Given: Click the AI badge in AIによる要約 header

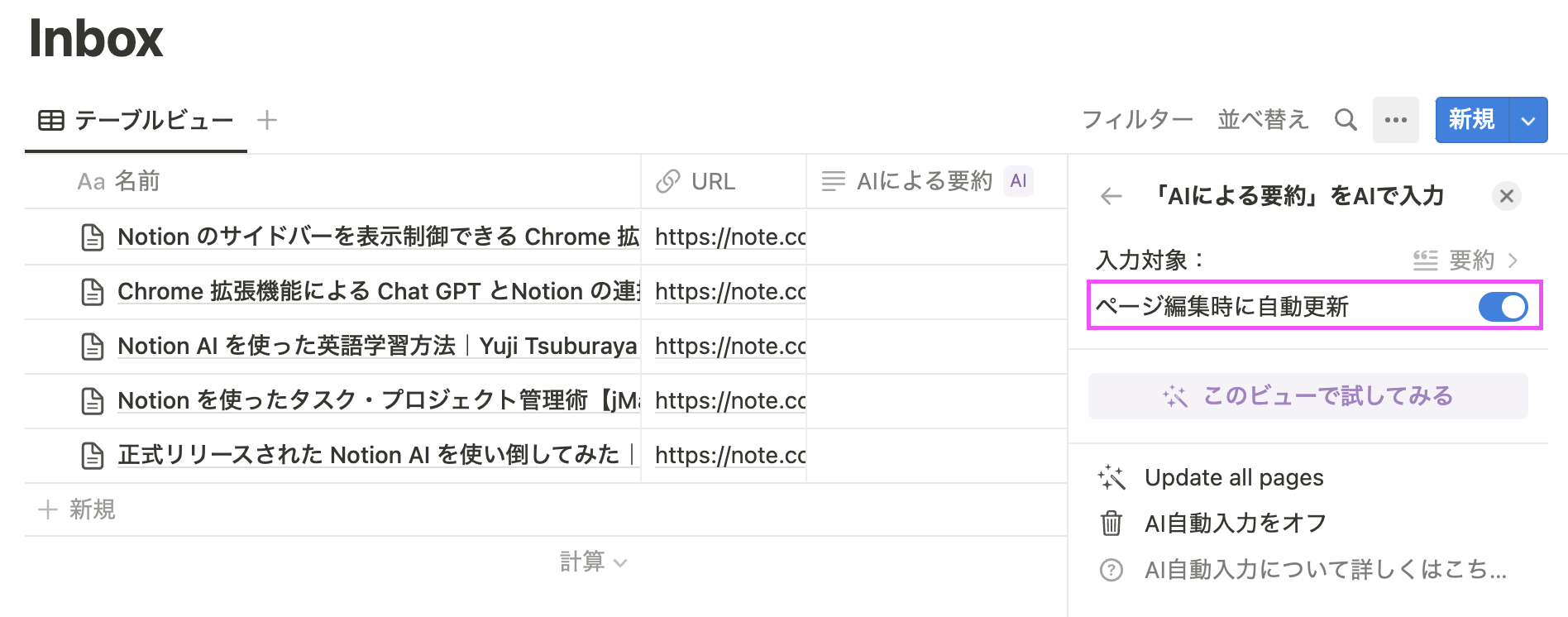Looking at the screenshot, I should pyautogui.click(x=1019, y=180).
